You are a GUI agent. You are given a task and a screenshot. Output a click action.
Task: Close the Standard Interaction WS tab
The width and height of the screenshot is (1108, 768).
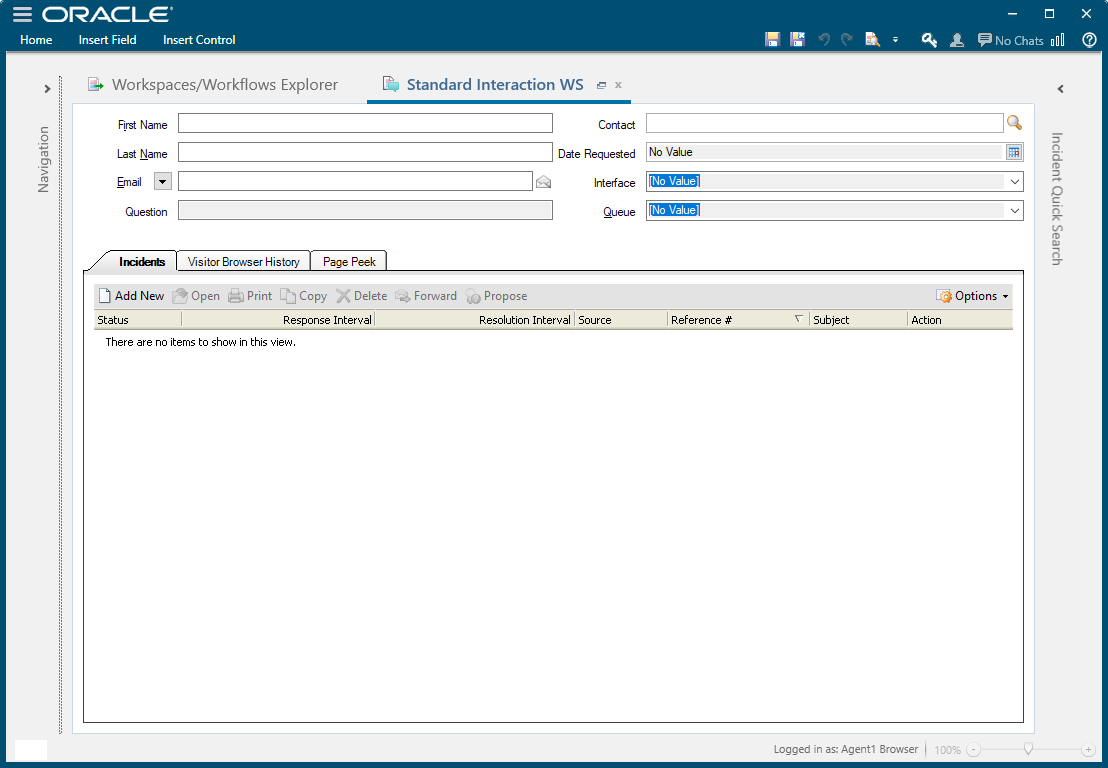[x=618, y=85]
